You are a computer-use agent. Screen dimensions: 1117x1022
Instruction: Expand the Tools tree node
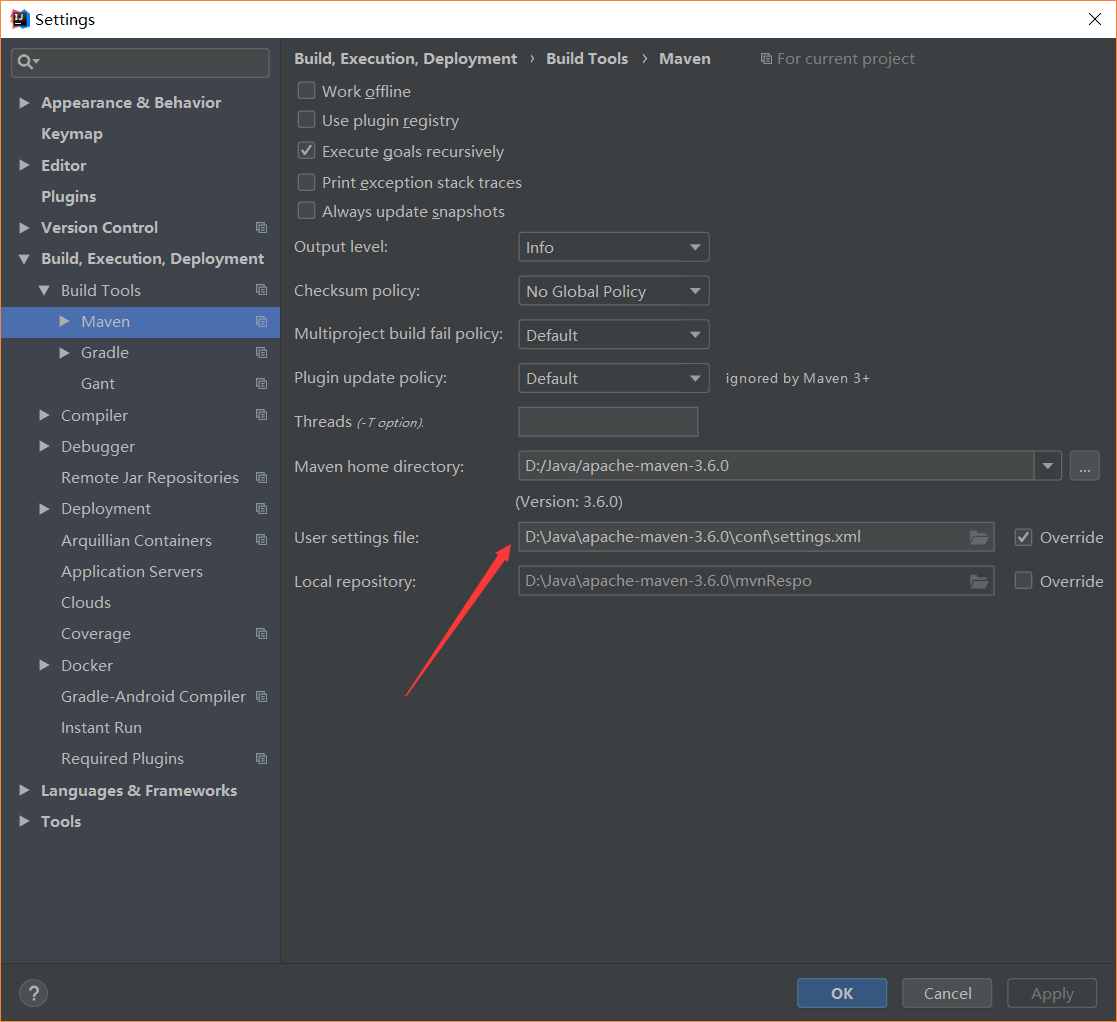tap(24, 821)
